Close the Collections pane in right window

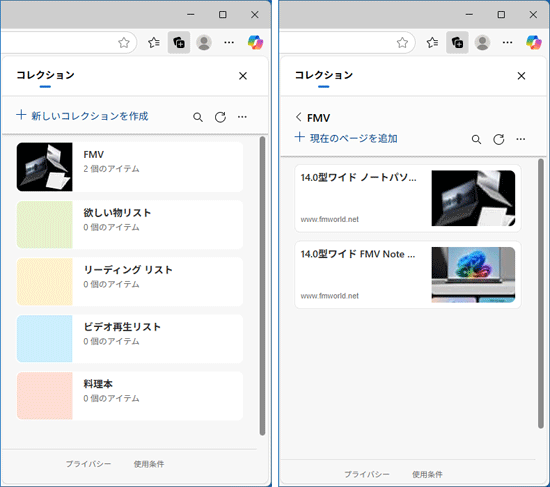point(521,76)
